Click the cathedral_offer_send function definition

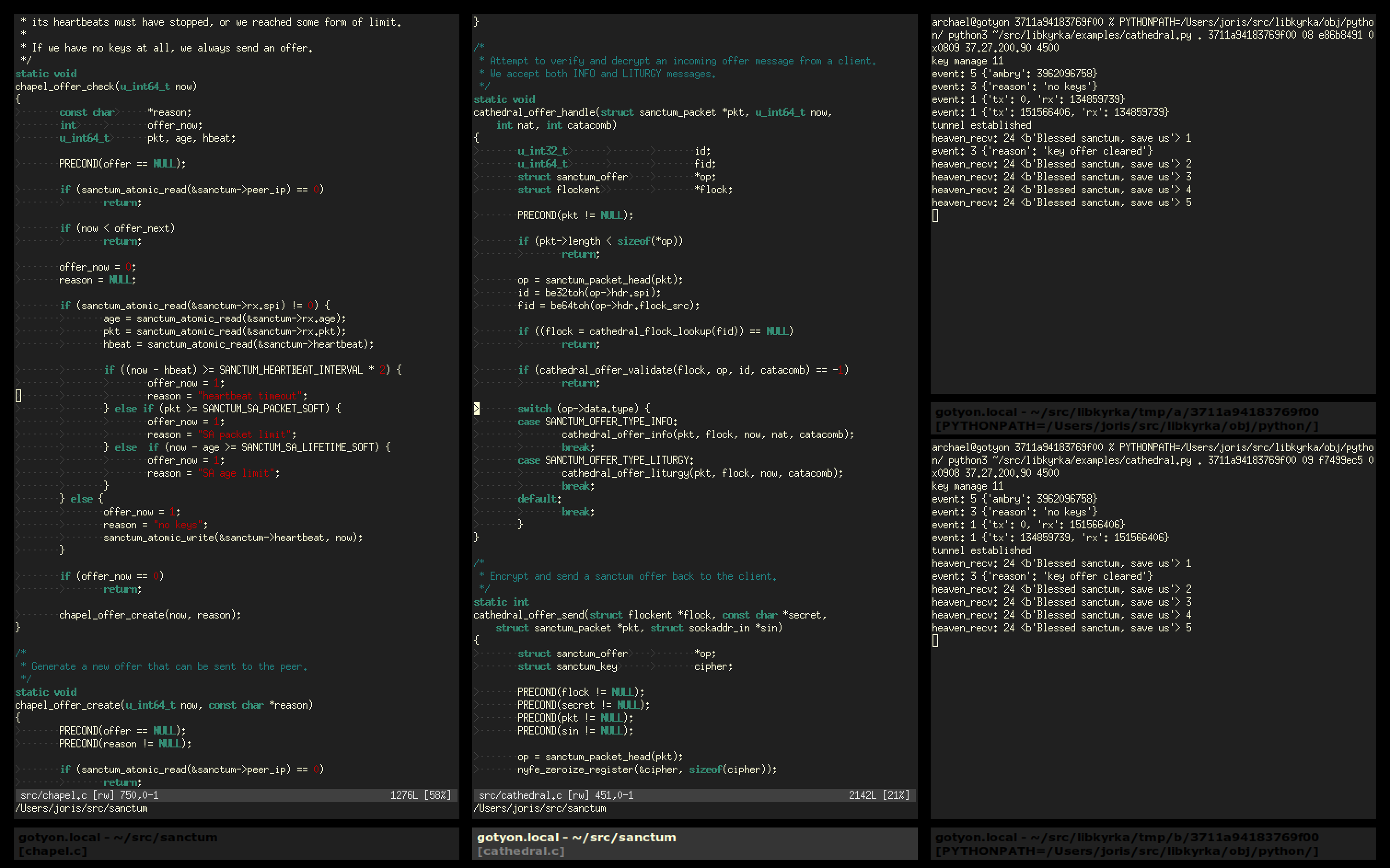(x=528, y=615)
